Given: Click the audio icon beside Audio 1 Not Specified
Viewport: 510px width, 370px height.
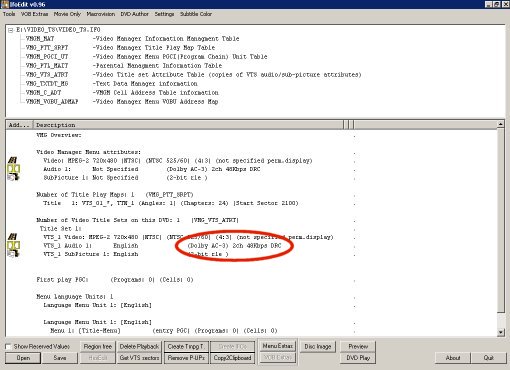Looking at the screenshot, I should point(14,169).
